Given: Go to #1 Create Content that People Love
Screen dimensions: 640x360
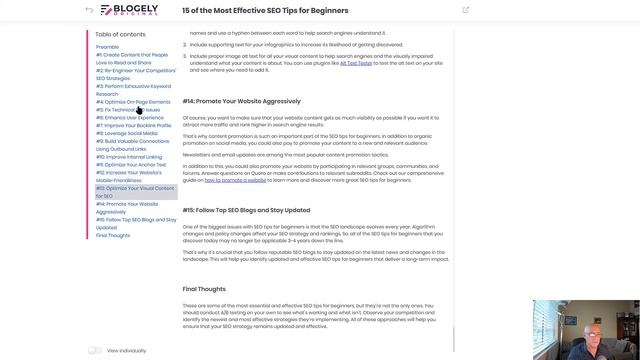Looking at the screenshot, I should [132, 59].
